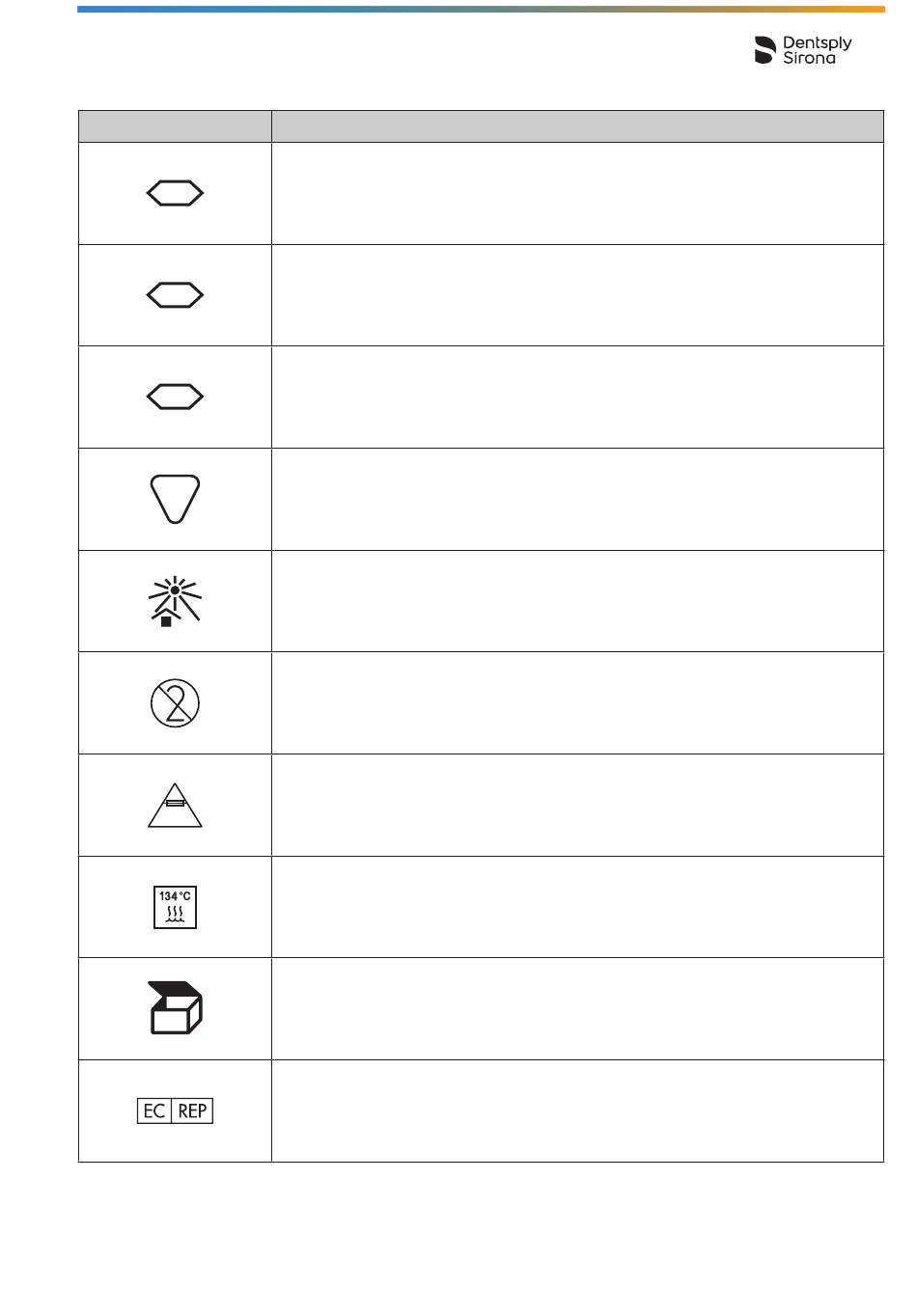Click the do not reuse symbol
This screenshot has width=917, height=1316.
tap(175, 703)
